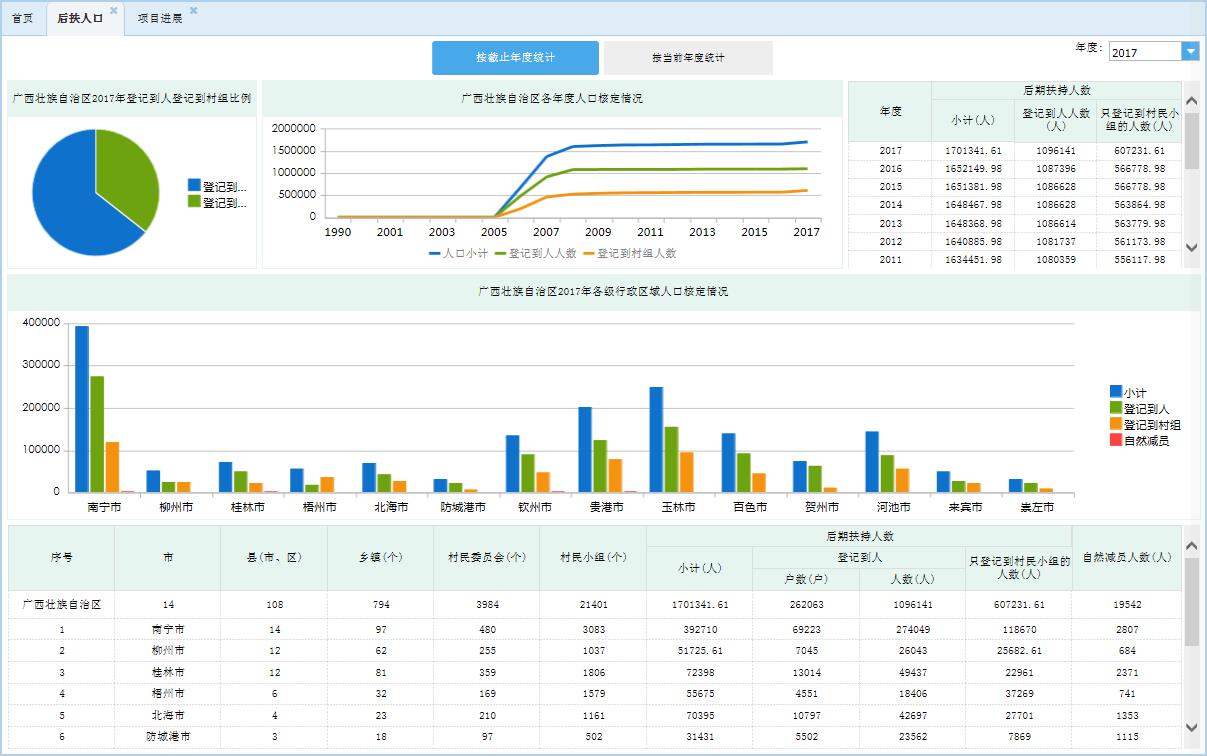Hide 人口小计 line via legend
Image resolution: width=1207 pixels, height=756 pixels.
click(459, 254)
